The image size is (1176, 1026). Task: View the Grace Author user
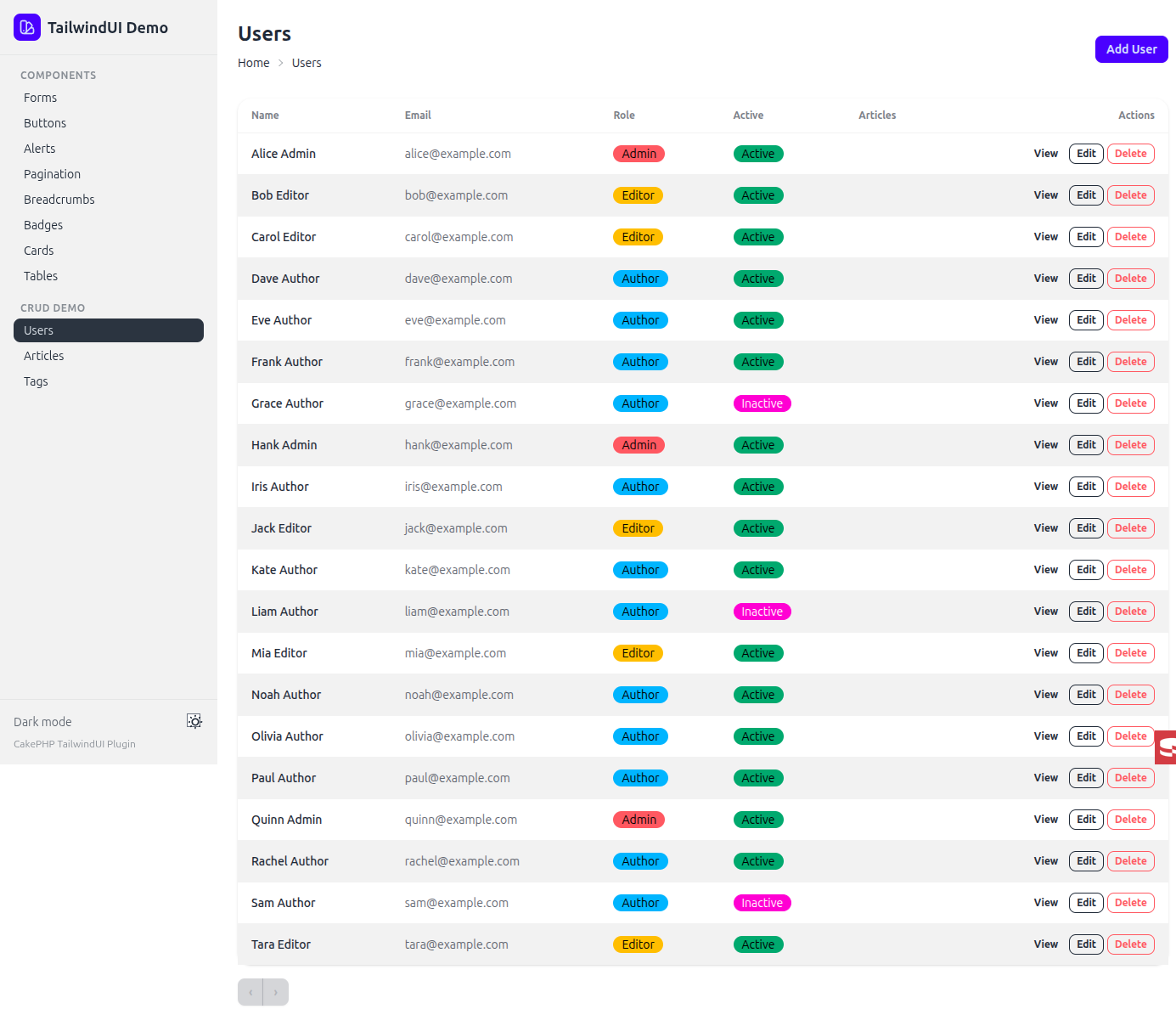point(1045,403)
